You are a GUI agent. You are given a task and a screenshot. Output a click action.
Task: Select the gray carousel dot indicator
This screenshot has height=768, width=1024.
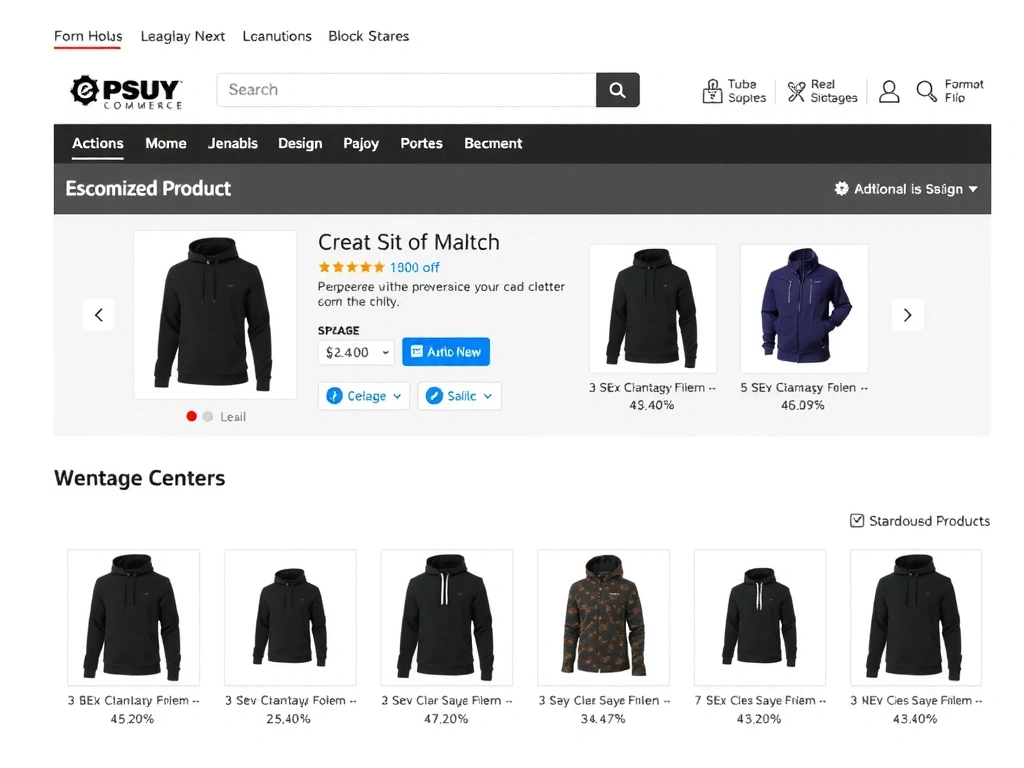tap(208, 416)
